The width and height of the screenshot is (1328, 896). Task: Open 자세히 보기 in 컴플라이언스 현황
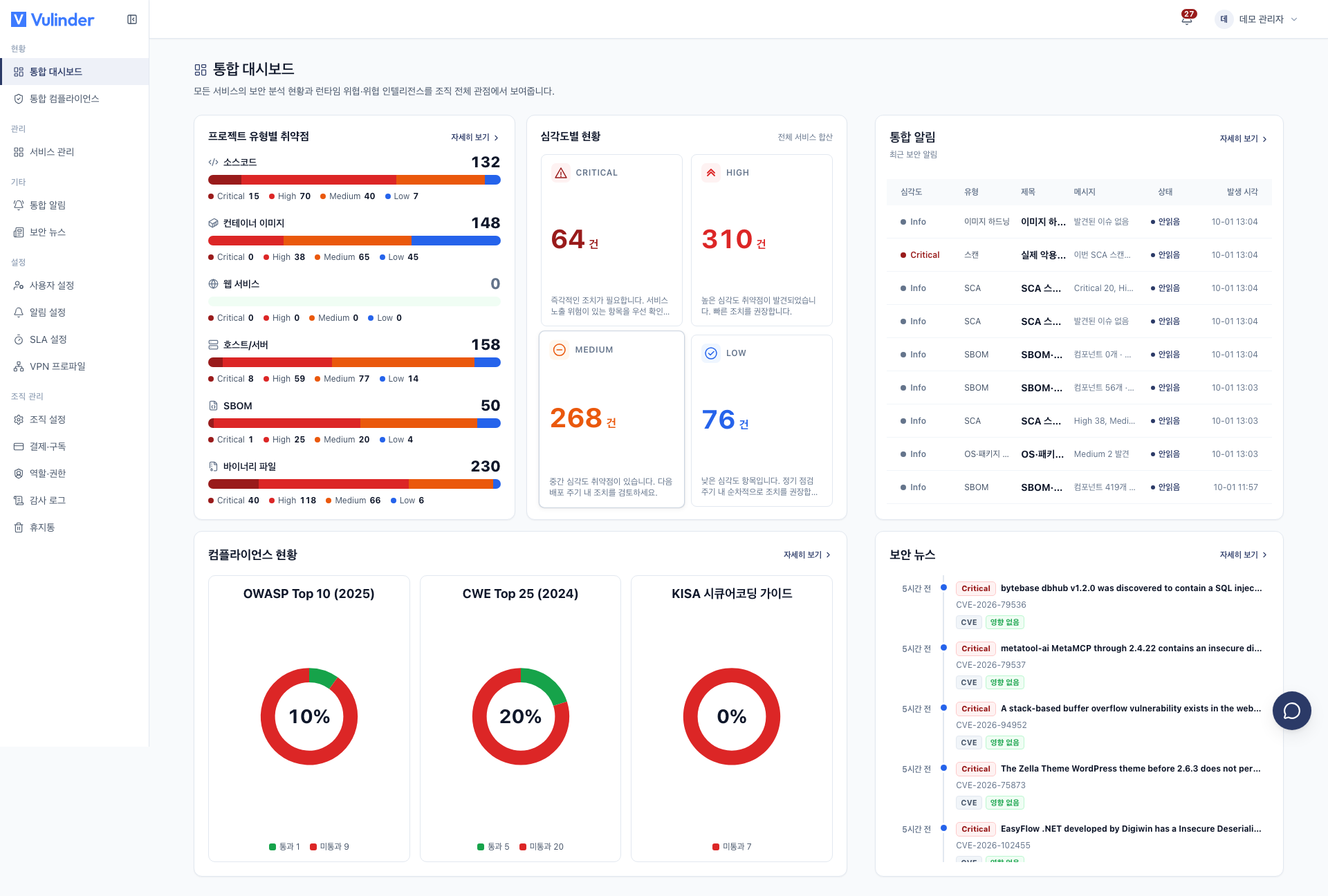[x=806, y=555]
